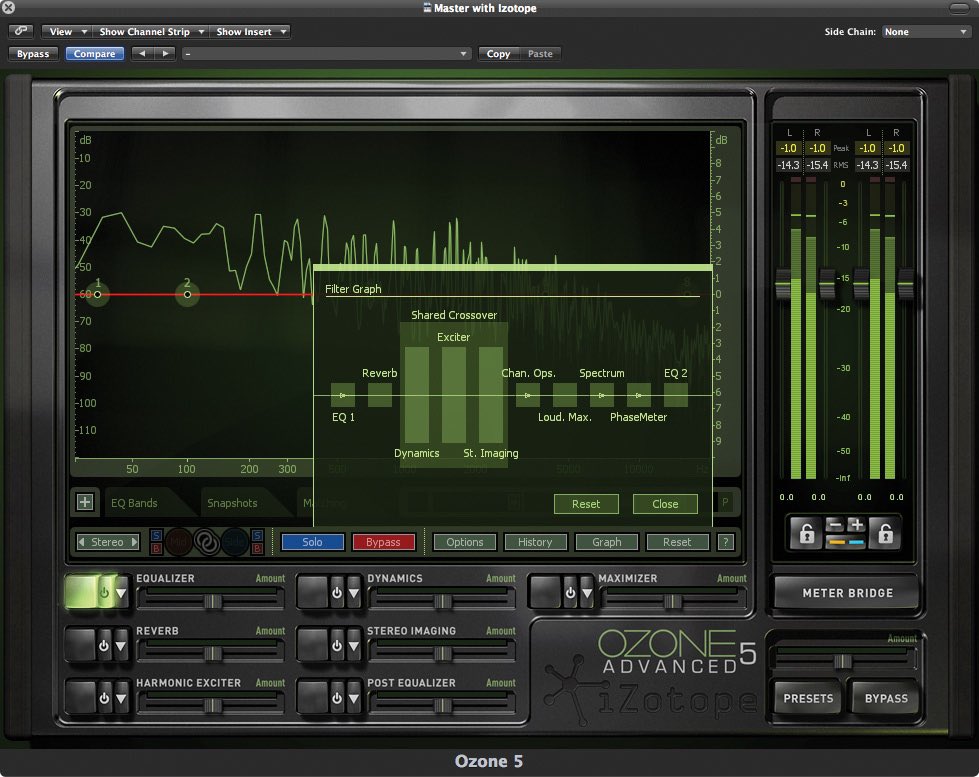Open the plugin preset dropdown field
The width and height of the screenshot is (979, 777).
pos(327,54)
